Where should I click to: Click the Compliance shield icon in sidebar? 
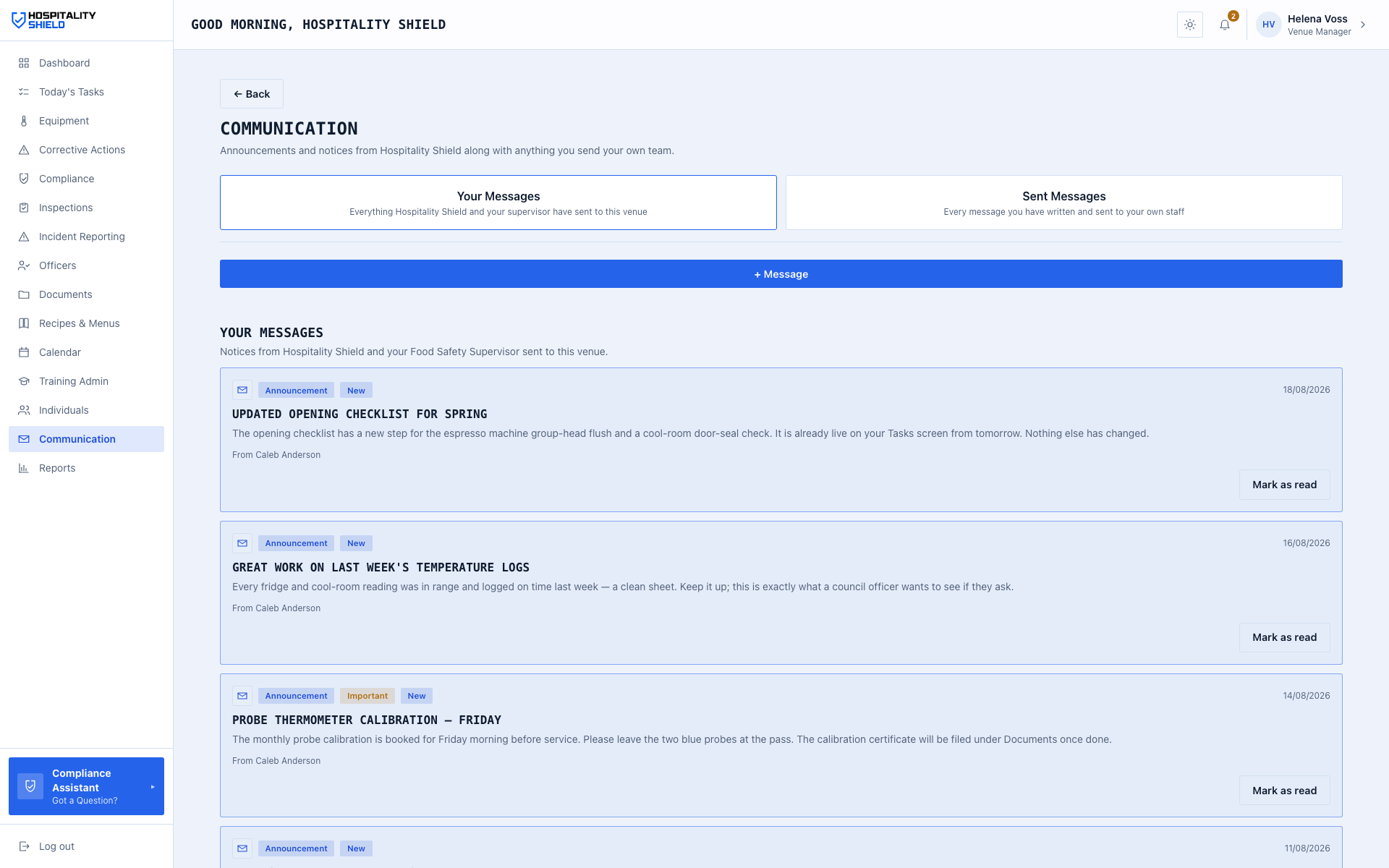tap(24, 179)
